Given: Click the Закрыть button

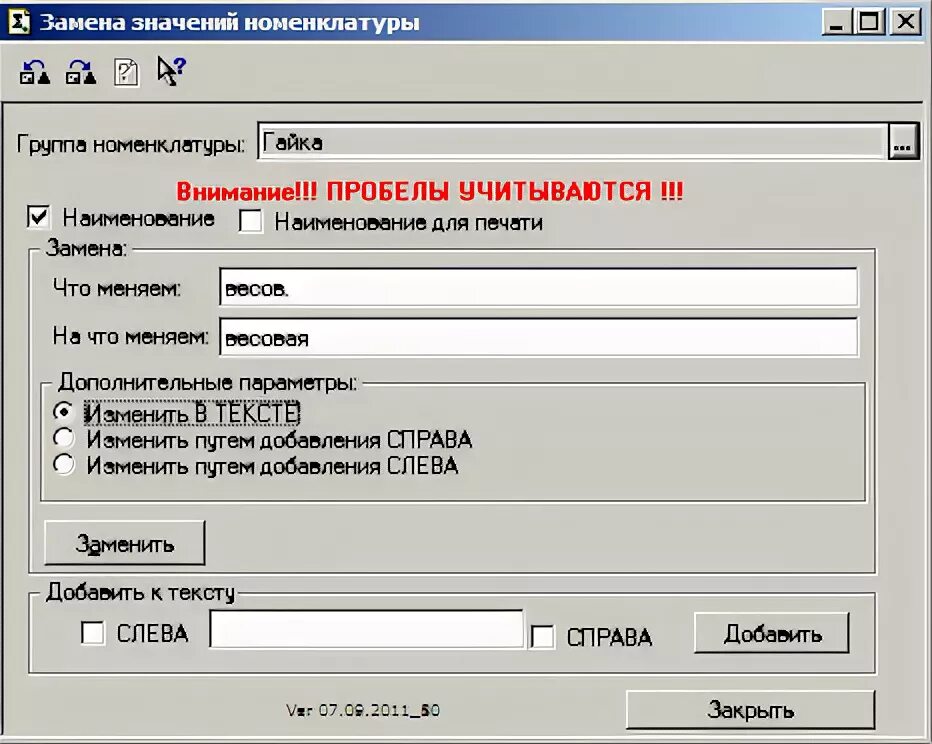Looking at the screenshot, I should point(751,710).
